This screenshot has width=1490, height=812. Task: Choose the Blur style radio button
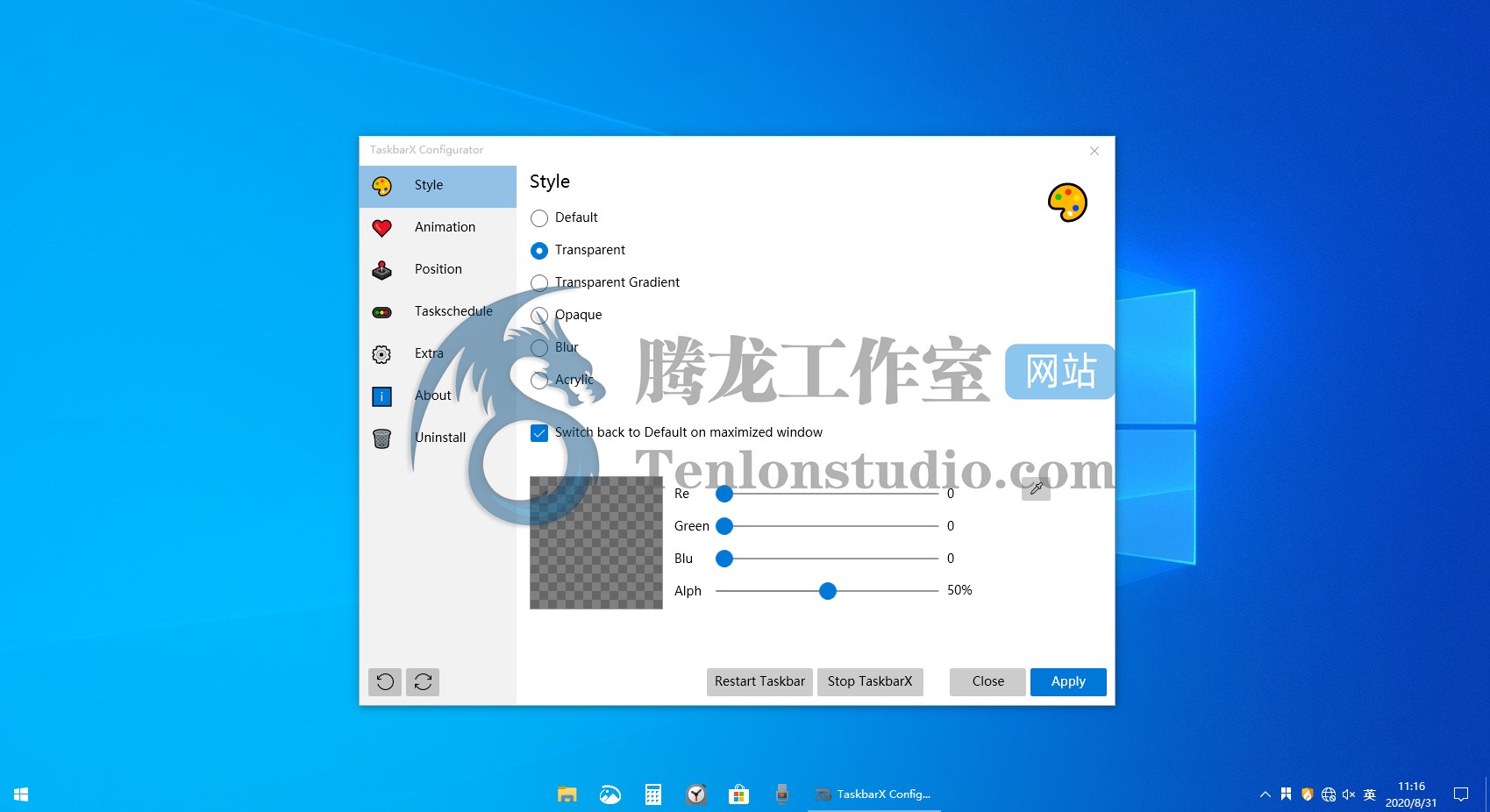(x=539, y=348)
